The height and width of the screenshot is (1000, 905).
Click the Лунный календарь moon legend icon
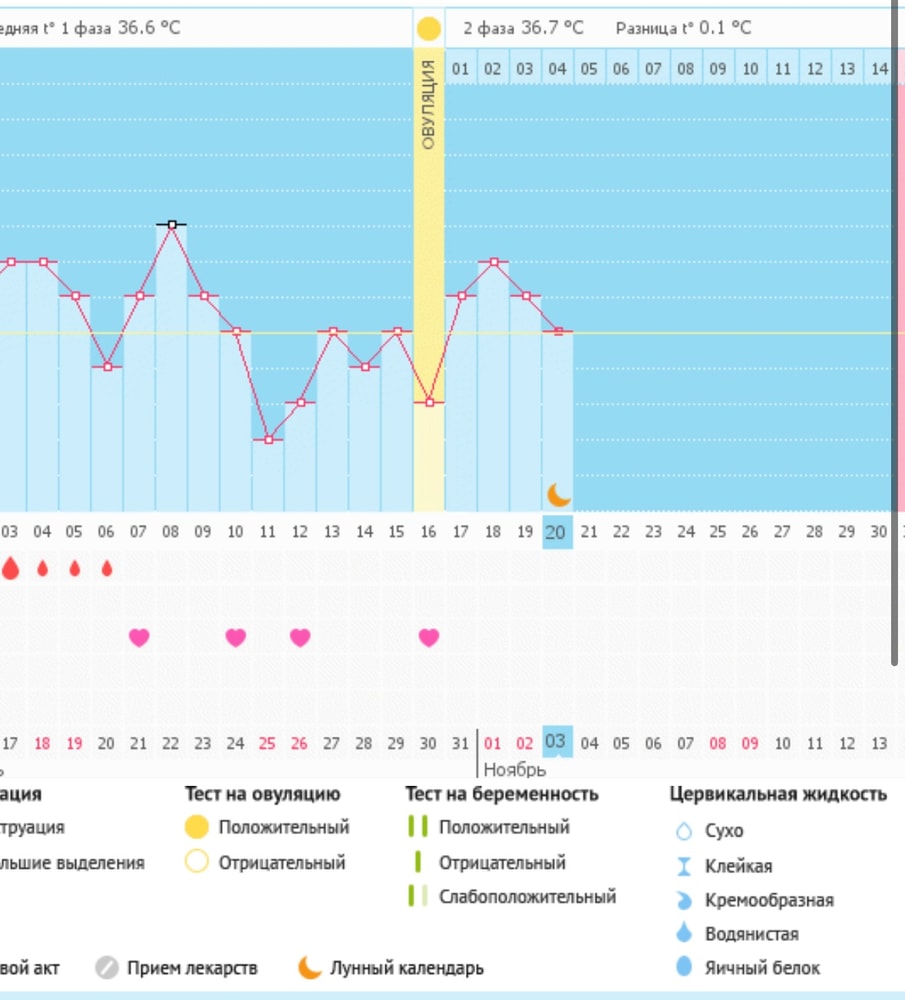click(x=310, y=968)
